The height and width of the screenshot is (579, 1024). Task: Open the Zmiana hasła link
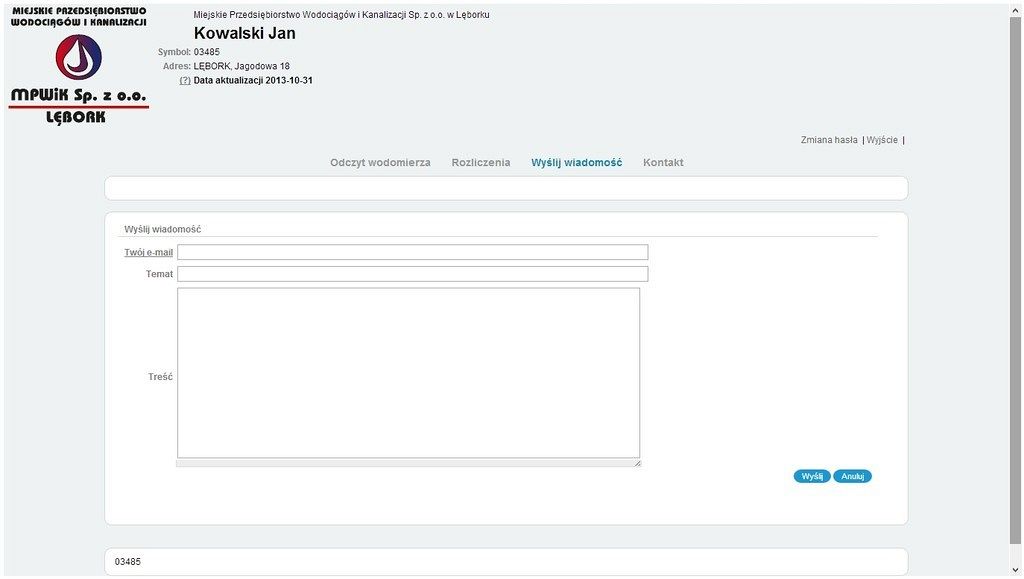[x=828, y=140]
